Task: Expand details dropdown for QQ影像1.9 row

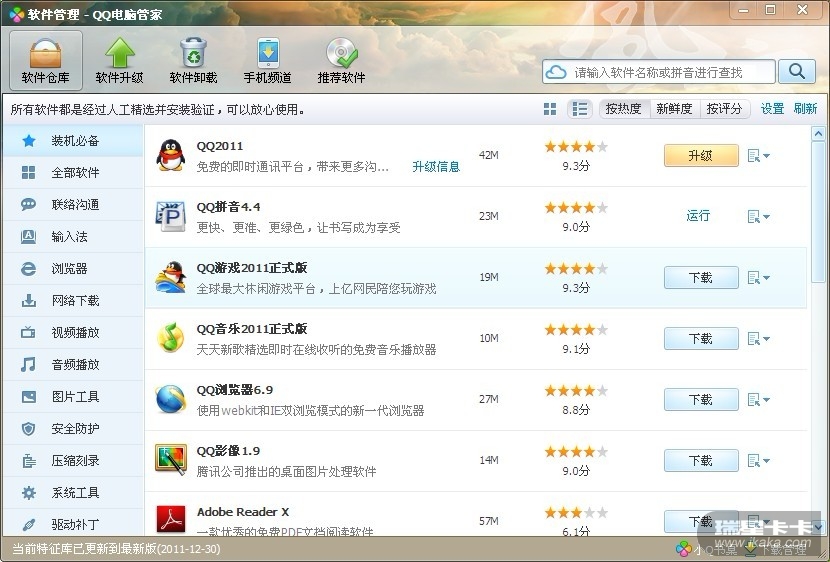Action: click(x=759, y=461)
